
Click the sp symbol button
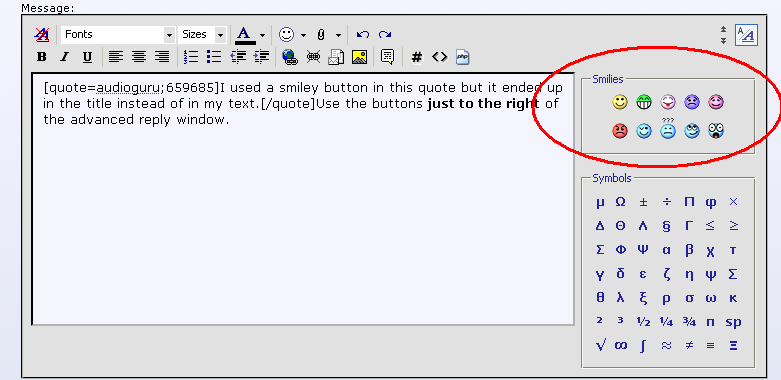click(733, 322)
